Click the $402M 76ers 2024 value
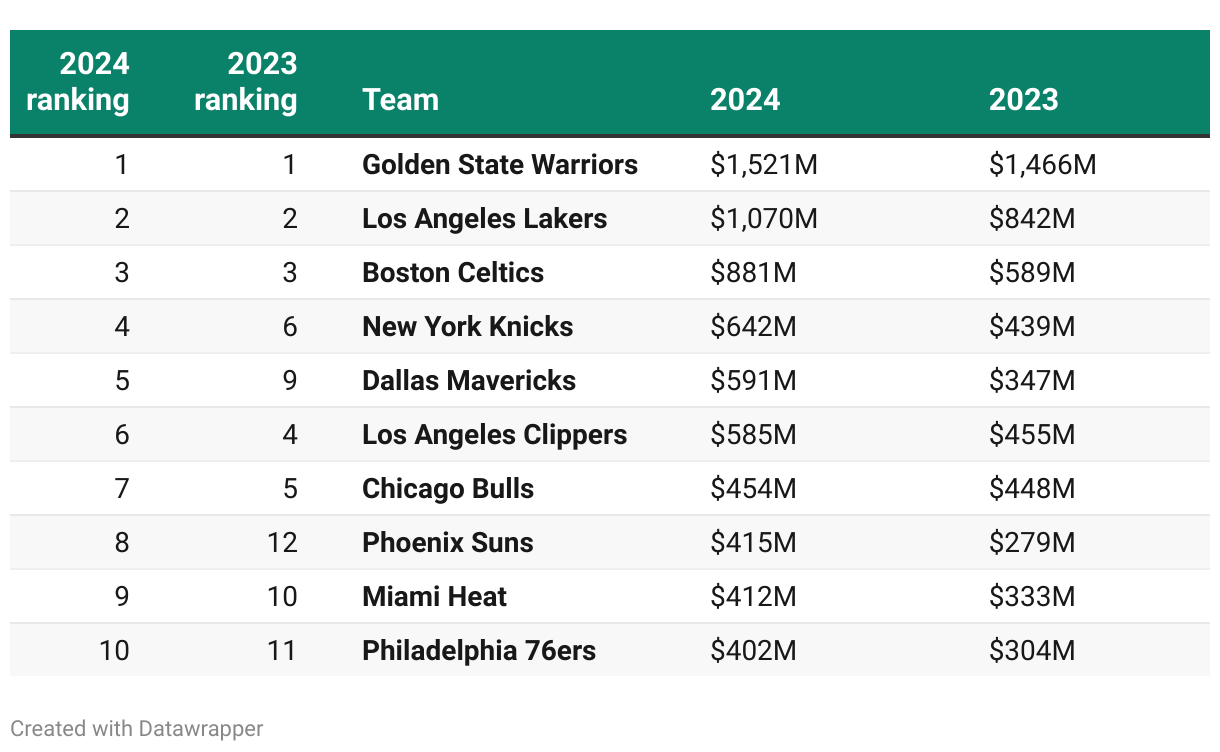1220x752 pixels. pos(753,651)
